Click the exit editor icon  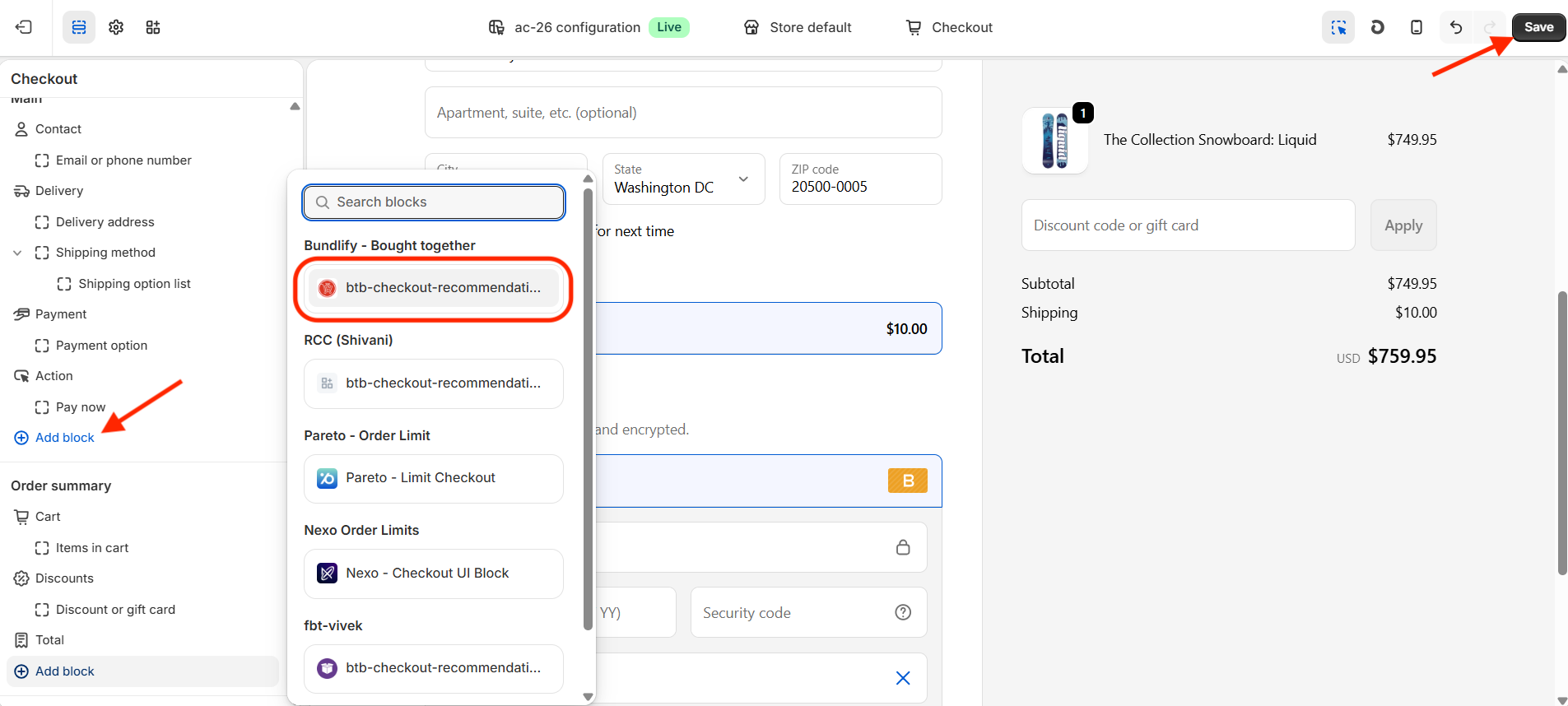click(24, 27)
